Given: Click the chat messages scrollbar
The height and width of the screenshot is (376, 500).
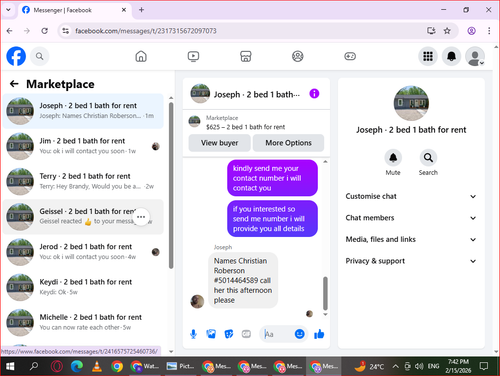Looking at the screenshot, I should pos(325,293).
